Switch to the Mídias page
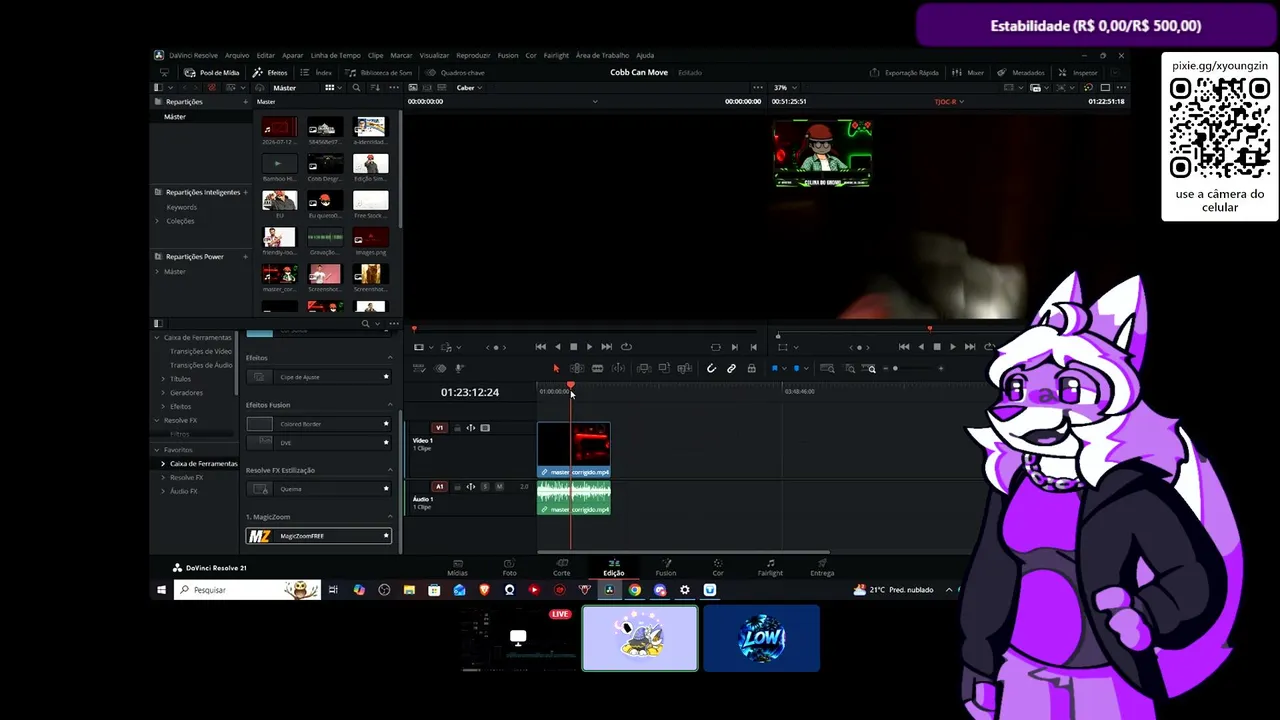Viewport: 1280px width, 720px height. coord(457,567)
